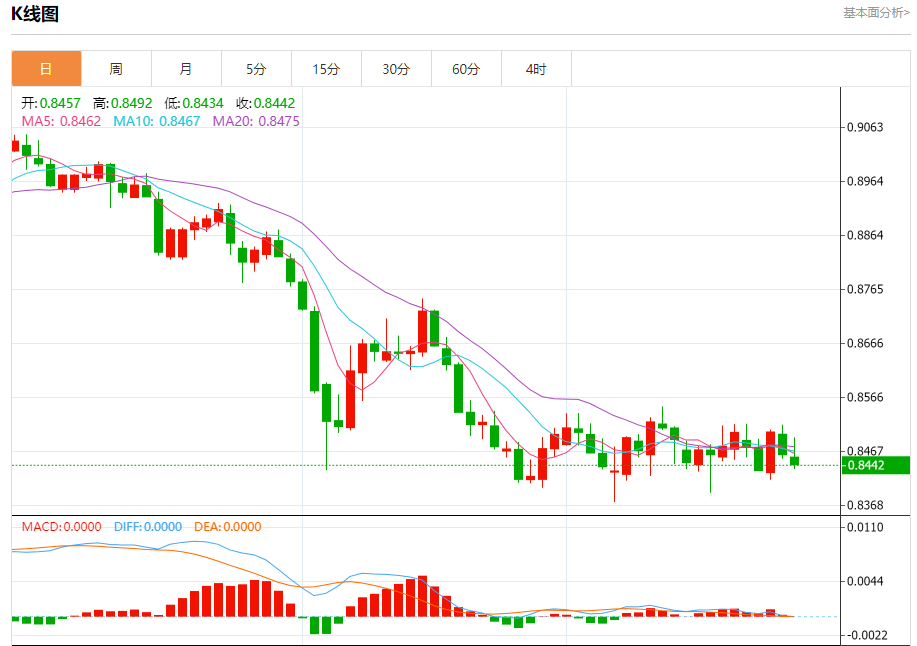Click the 0.8765 price axis label
Viewport: 917px width, 646px height.
(865, 289)
